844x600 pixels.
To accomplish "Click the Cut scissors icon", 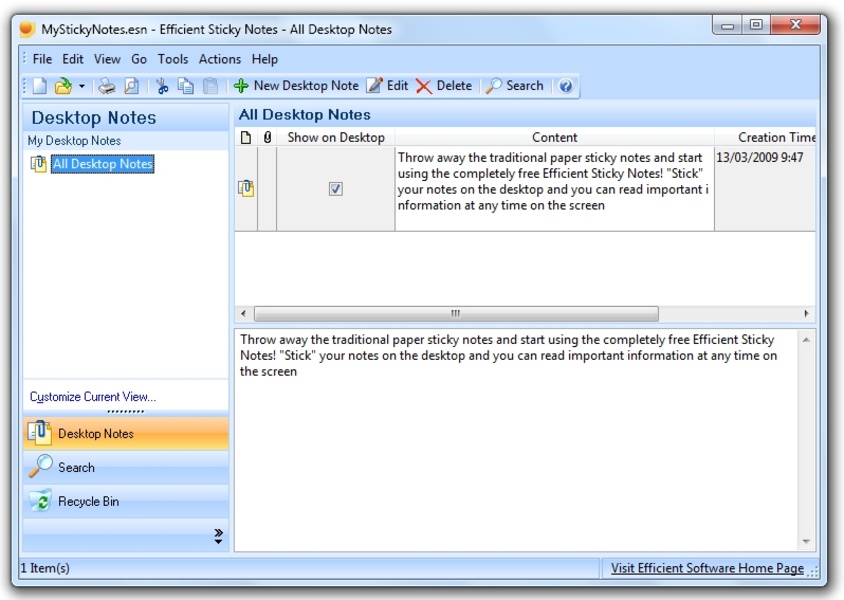I will click(162, 87).
